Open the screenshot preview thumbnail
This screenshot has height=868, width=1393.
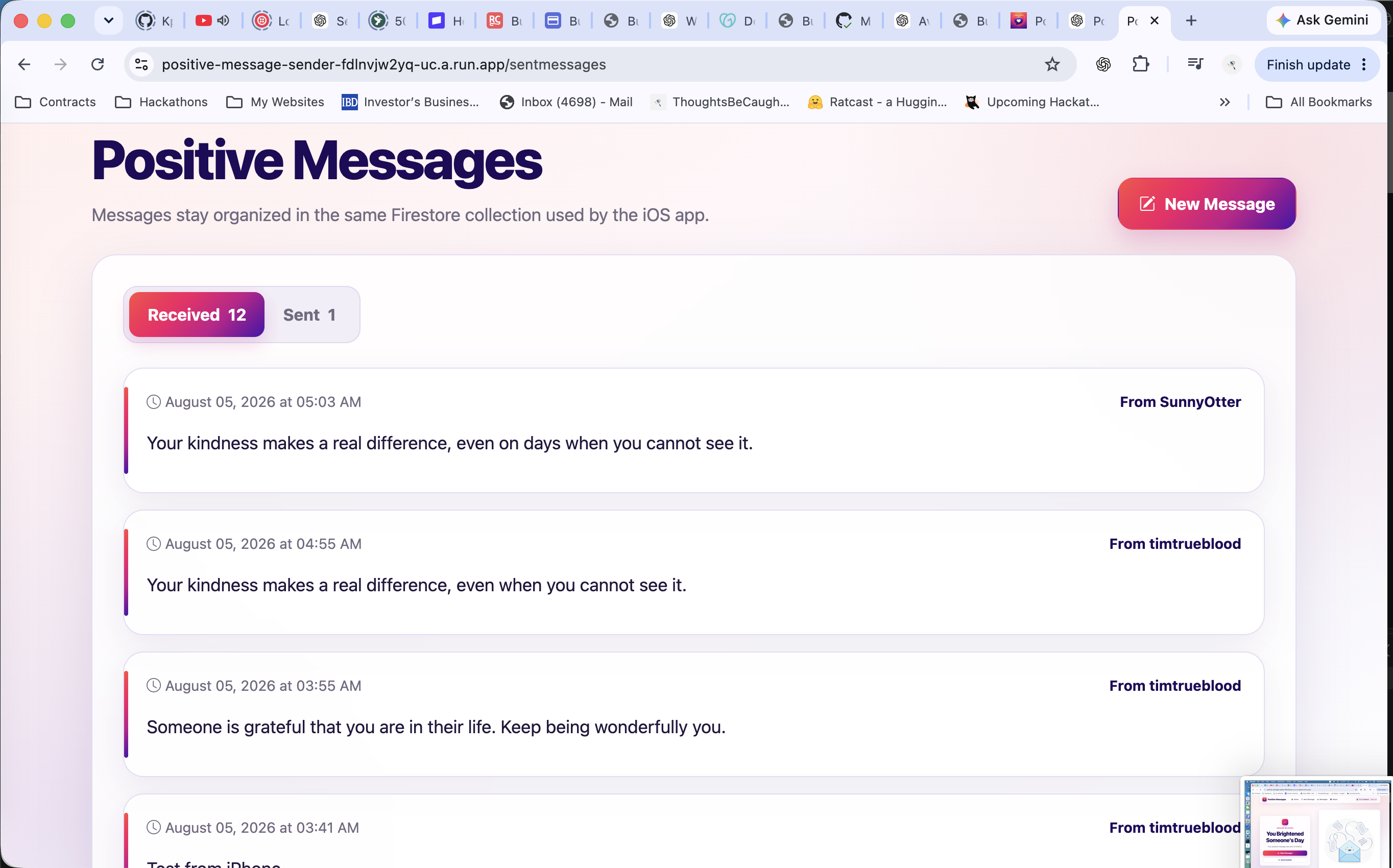pos(1317,823)
